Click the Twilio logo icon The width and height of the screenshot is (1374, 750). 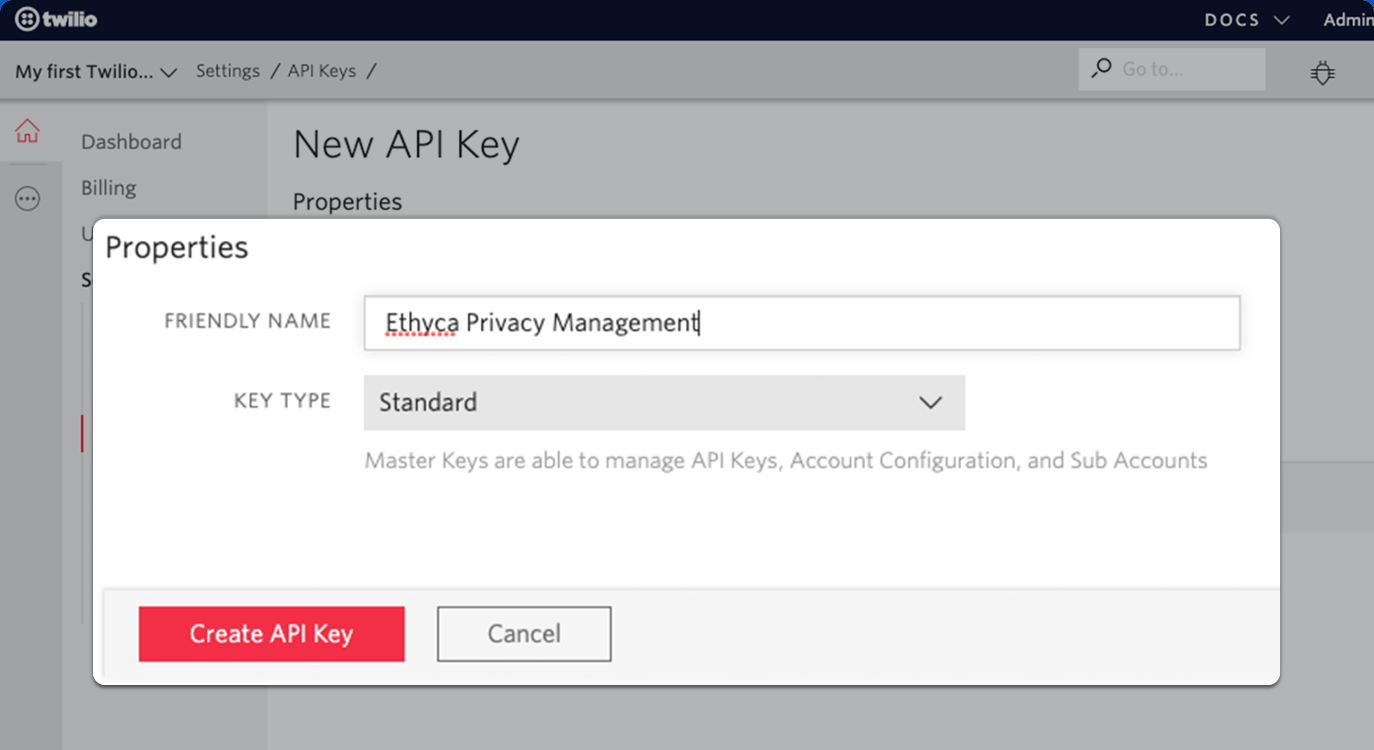[28, 19]
